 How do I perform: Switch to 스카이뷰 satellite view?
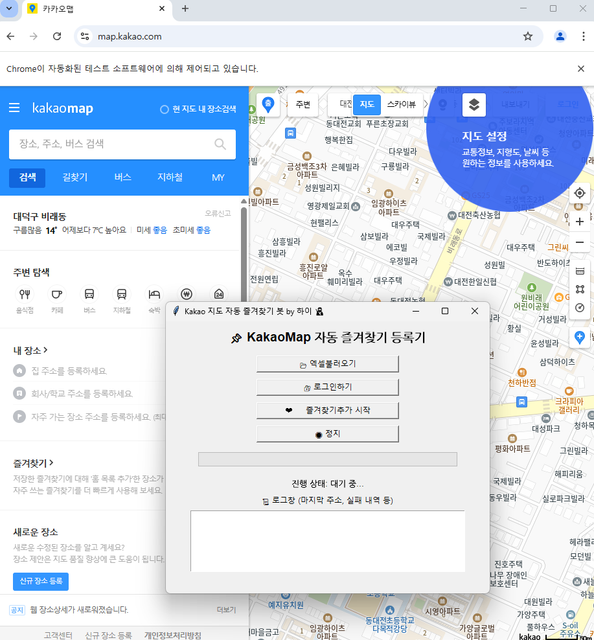401,104
